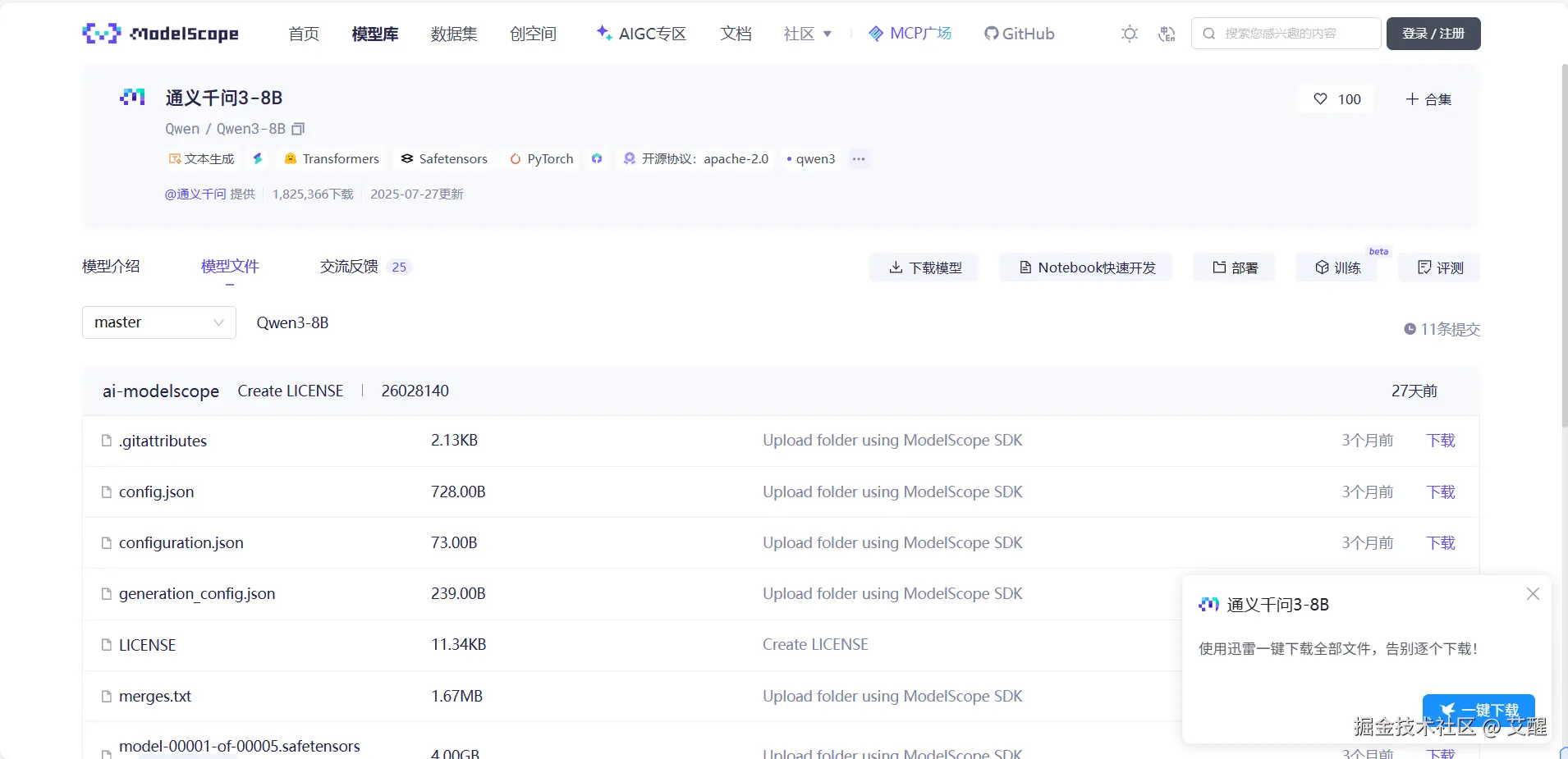1568x759 pixels.
Task: Click the 评测 button
Action: 1440,267
